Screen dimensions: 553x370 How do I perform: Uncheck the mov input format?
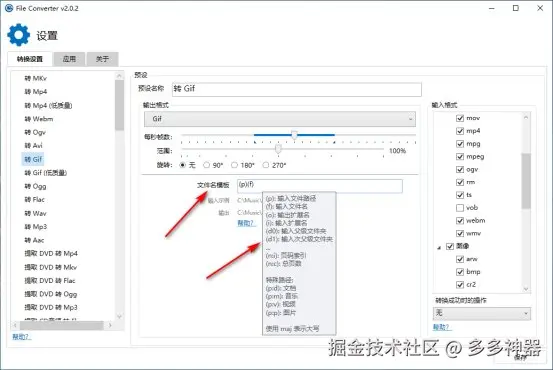click(x=460, y=118)
